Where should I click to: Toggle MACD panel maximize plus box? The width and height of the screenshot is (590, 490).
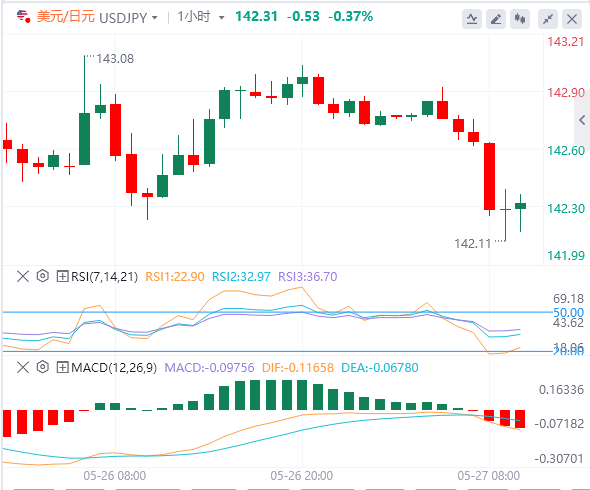[62, 367]
